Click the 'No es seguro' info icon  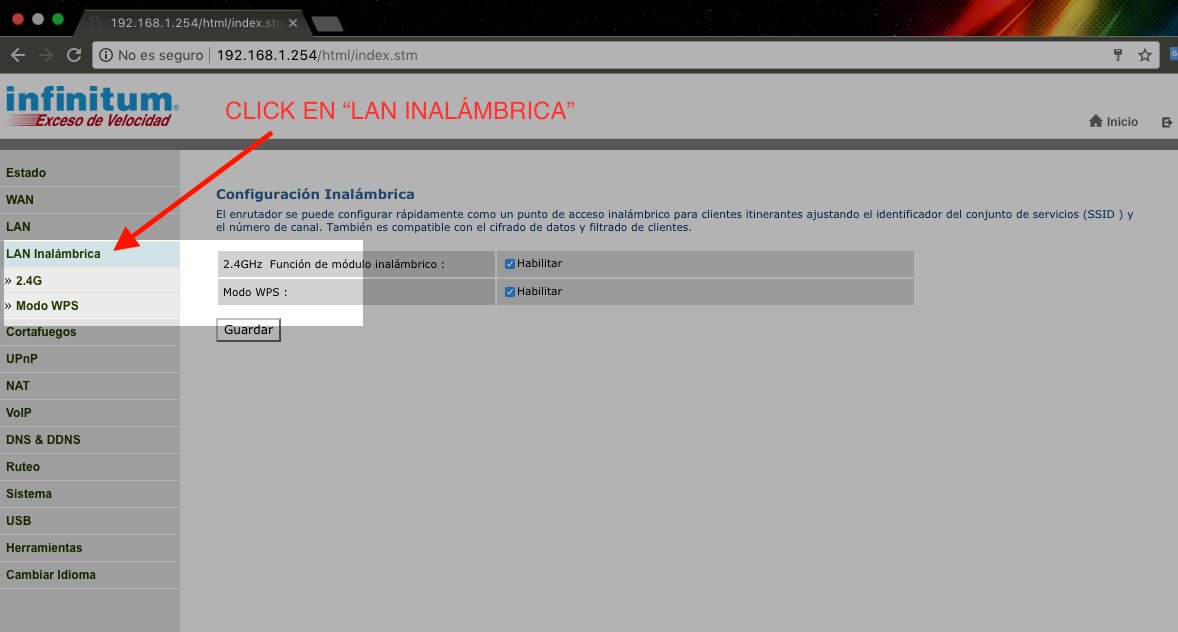pos(106,55)
